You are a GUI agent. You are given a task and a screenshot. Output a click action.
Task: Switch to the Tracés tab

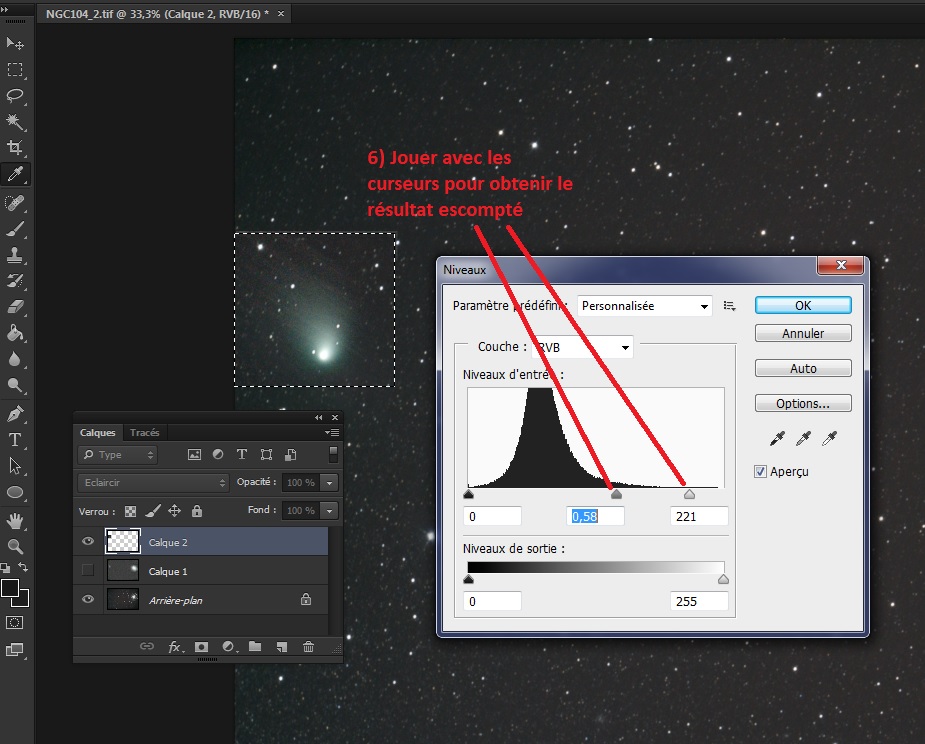tap(145, 432)
